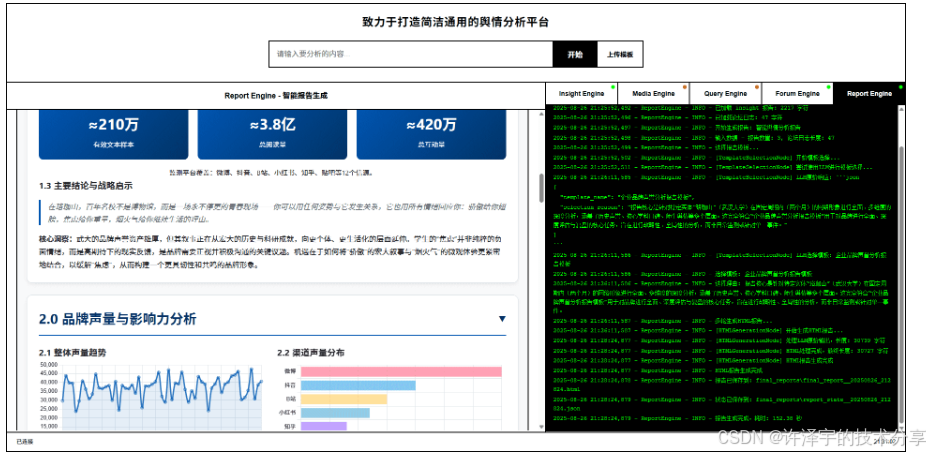This screenshot has width=930, height=453.
Task: Click the 上传模板 upload template button
Action: [x=620, y=54]
